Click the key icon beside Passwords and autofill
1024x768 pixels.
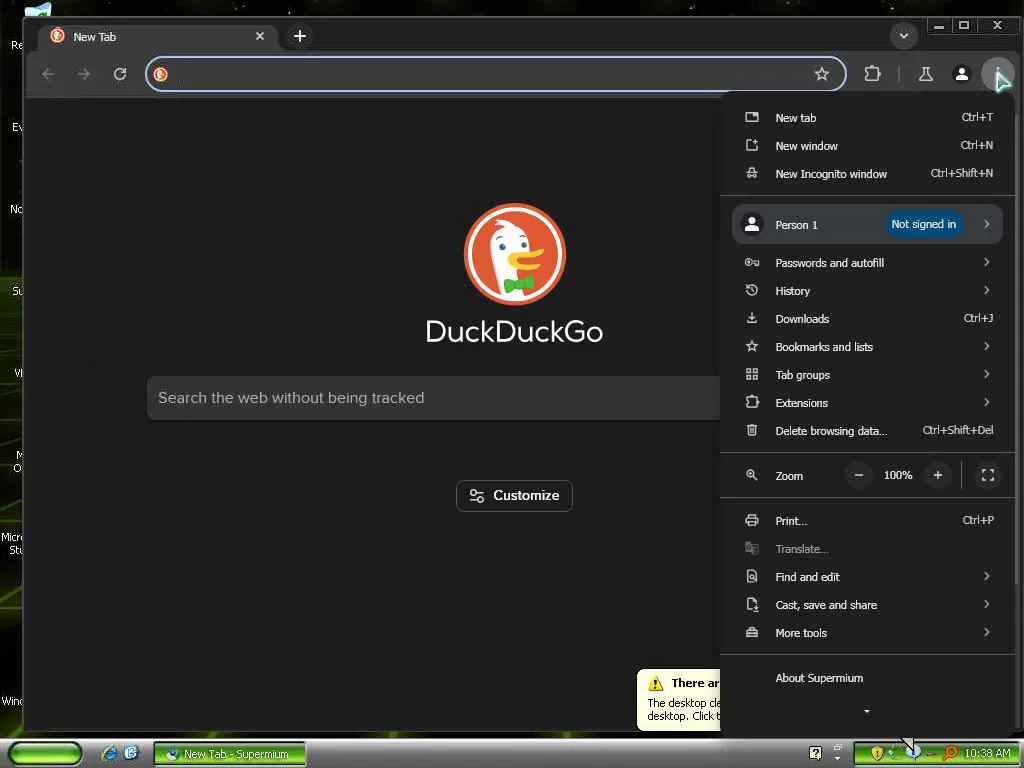[x=752, y=263]
